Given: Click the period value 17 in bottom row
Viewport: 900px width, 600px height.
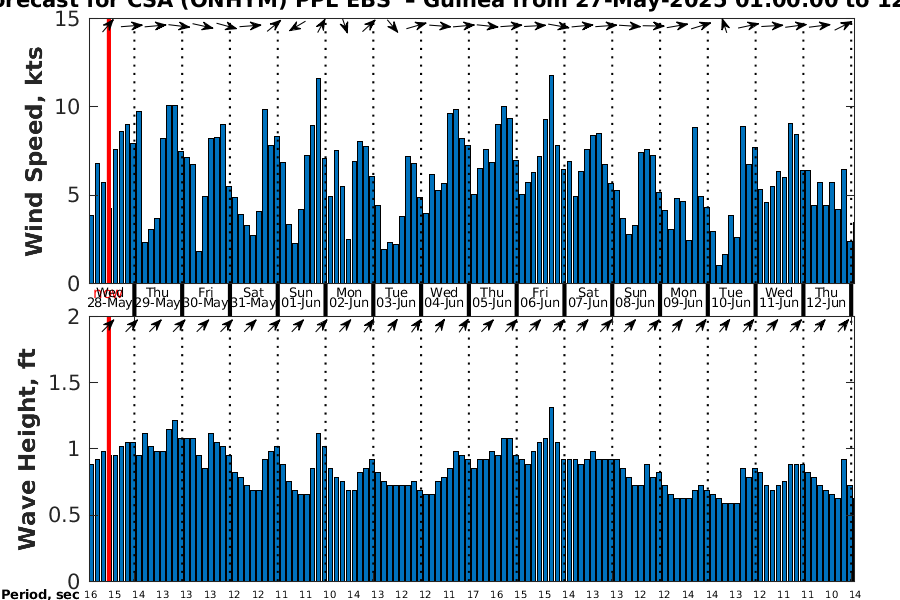Looking at the screenshot, I should click(473, 594).
